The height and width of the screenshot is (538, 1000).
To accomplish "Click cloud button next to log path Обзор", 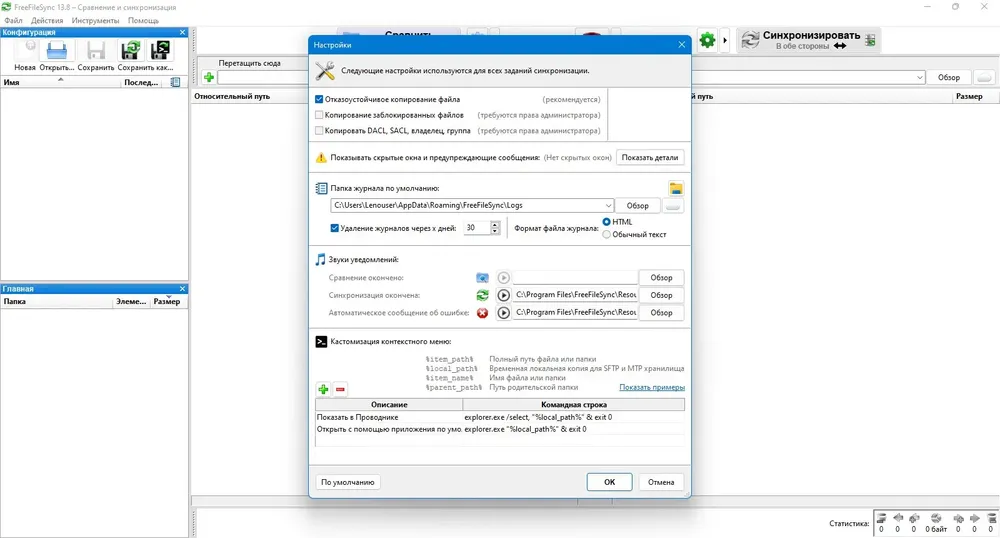I will coord(672,206).
